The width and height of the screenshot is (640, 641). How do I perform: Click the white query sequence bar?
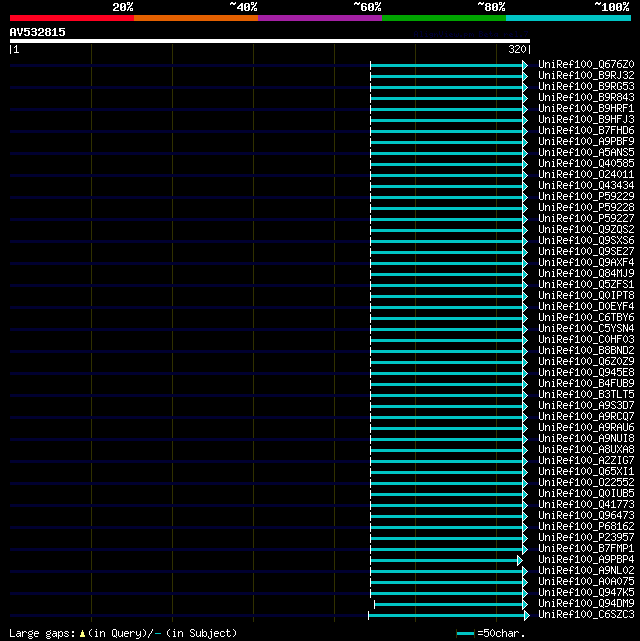point(270,41)
